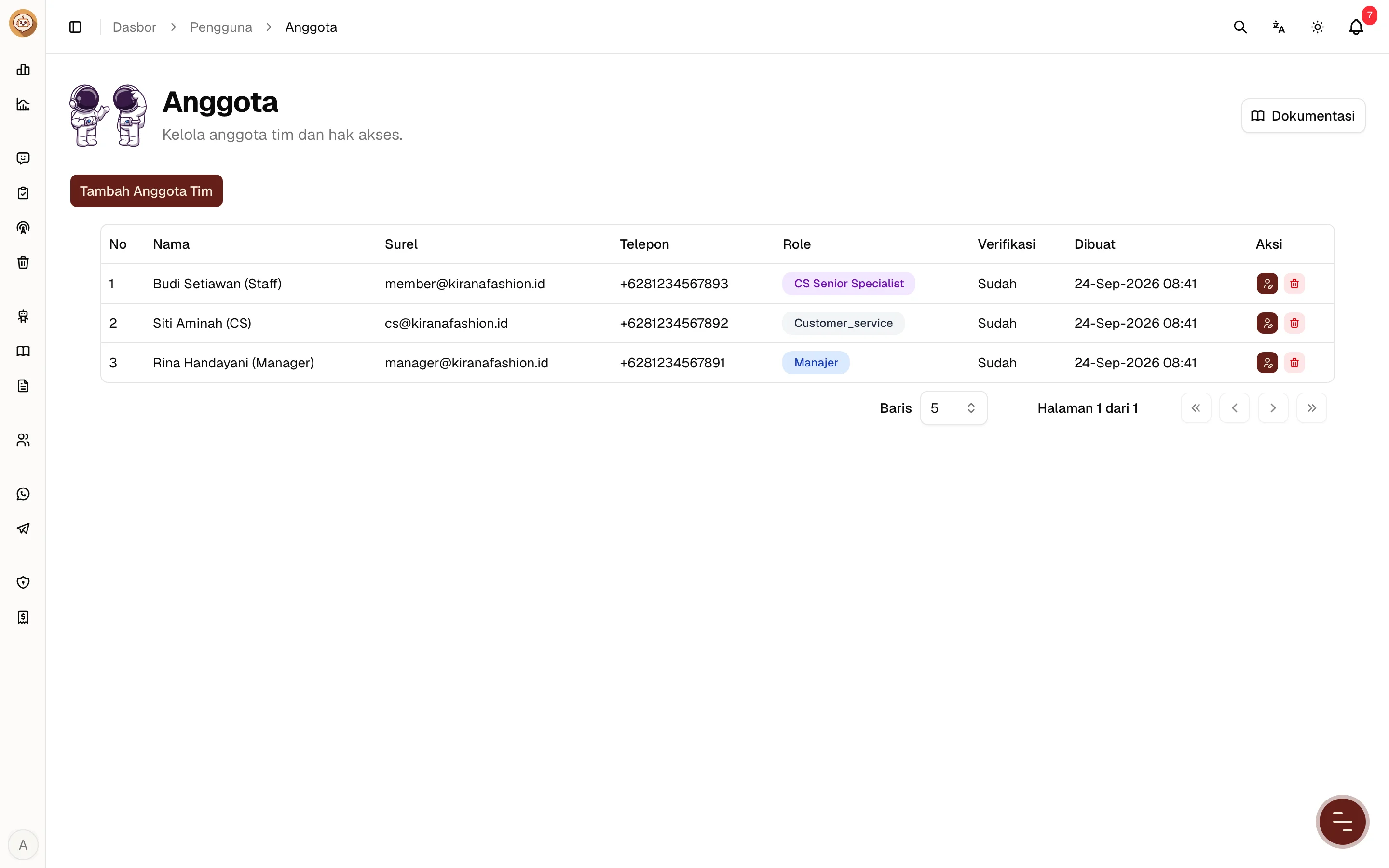Click Tambah Anggota Tim button
Viewport: 1389px width, 868px height.
coord(146,191)
